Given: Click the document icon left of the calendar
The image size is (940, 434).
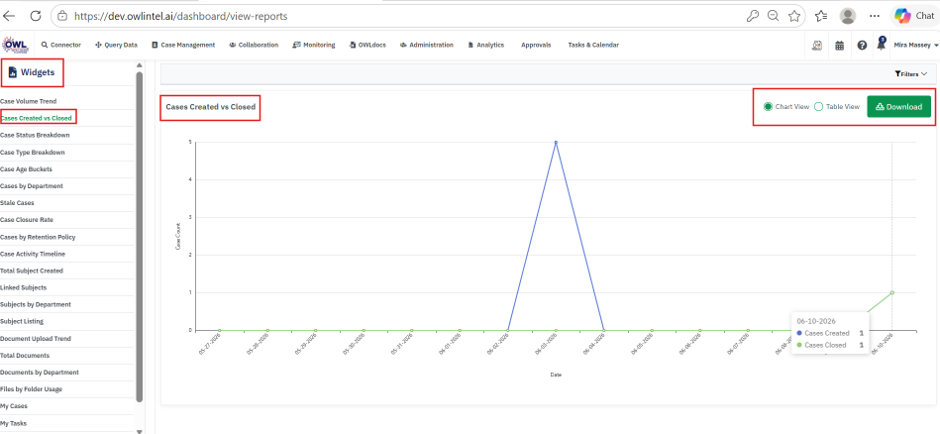Looking at the screenshot, I should (817, 45).
